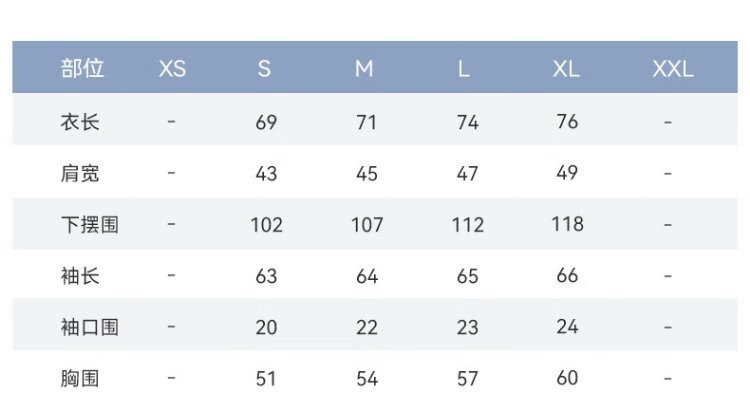The image size is (750, 411).
Task: Select the 袖口围 row label
Action: [x=89, y=326]
